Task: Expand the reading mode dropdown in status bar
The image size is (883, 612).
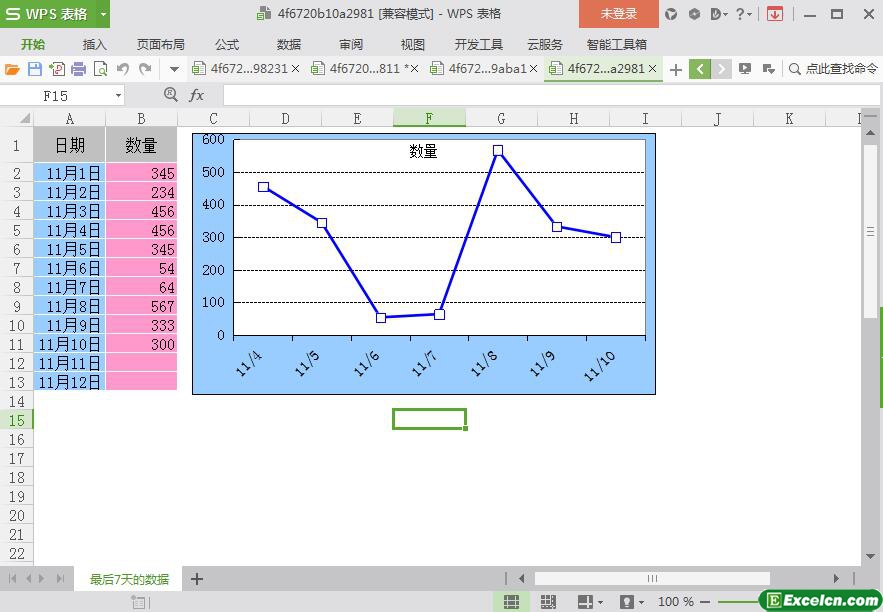Action: pyautogui.click(x=600, y=602)
